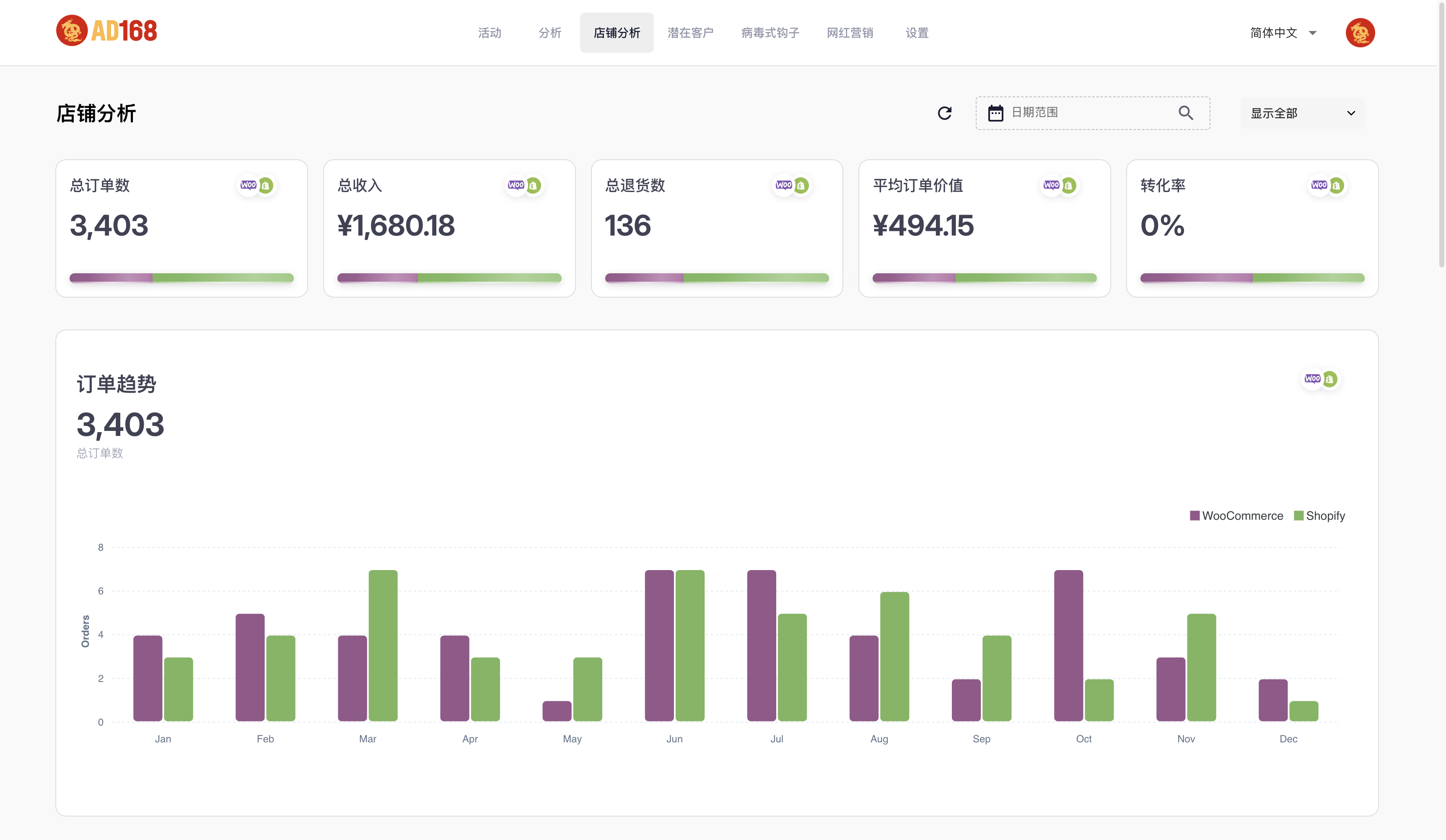1446x840 pixels.
Task: Open the 病毒式钩子 tab
Action: point(770,33)
